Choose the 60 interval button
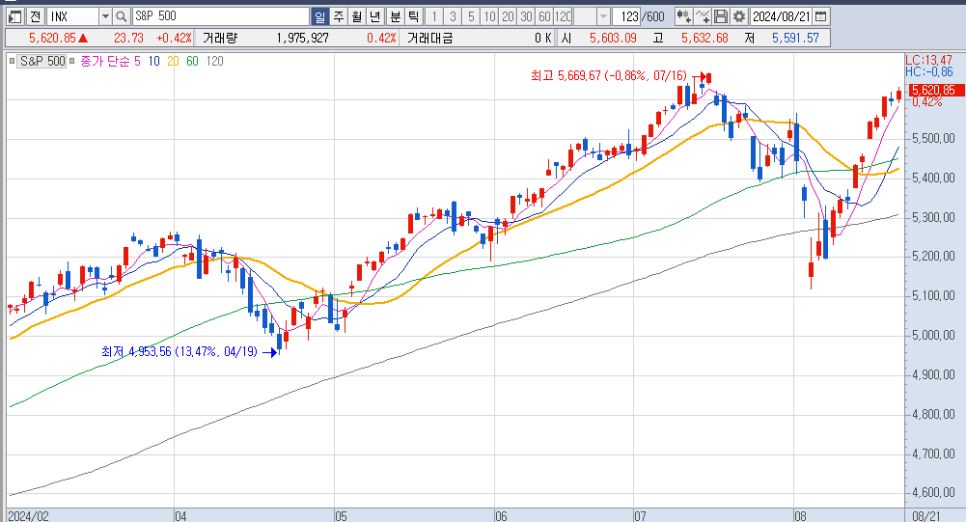Screen dimensions: 966x522 click(545, 17)
